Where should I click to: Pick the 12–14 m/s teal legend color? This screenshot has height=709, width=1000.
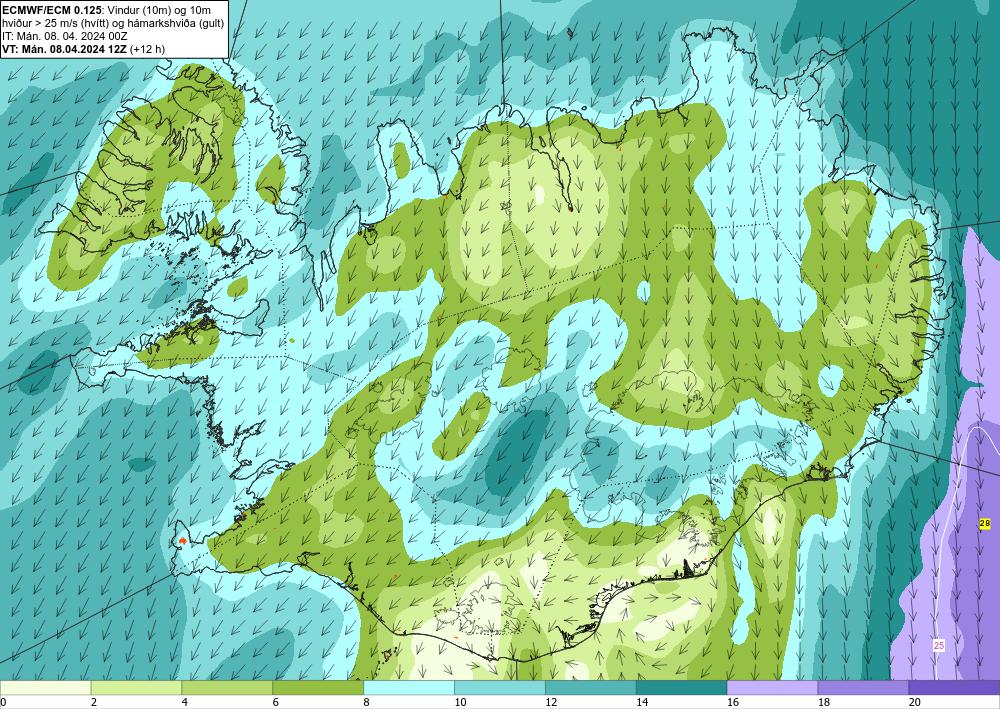(x=591, y=688)
